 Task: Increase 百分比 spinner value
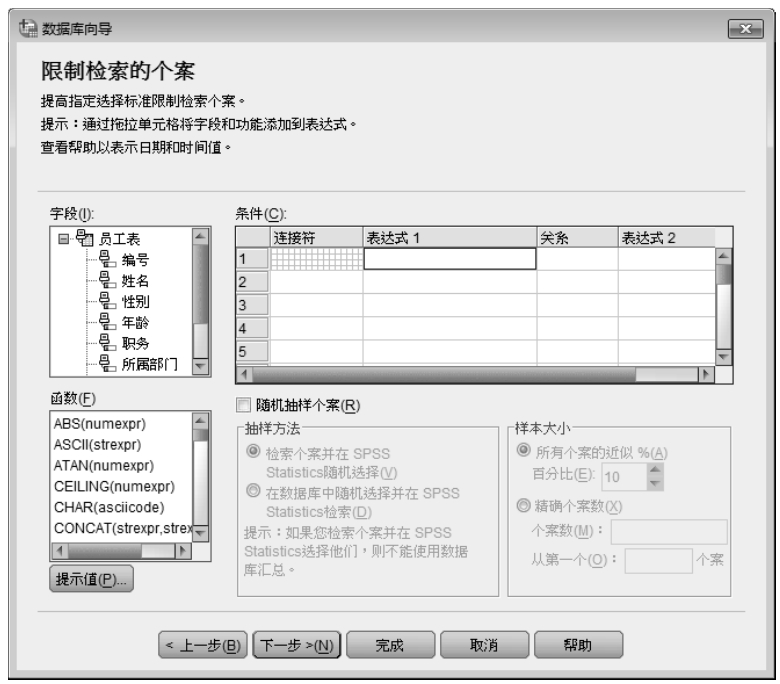point(655,469)
